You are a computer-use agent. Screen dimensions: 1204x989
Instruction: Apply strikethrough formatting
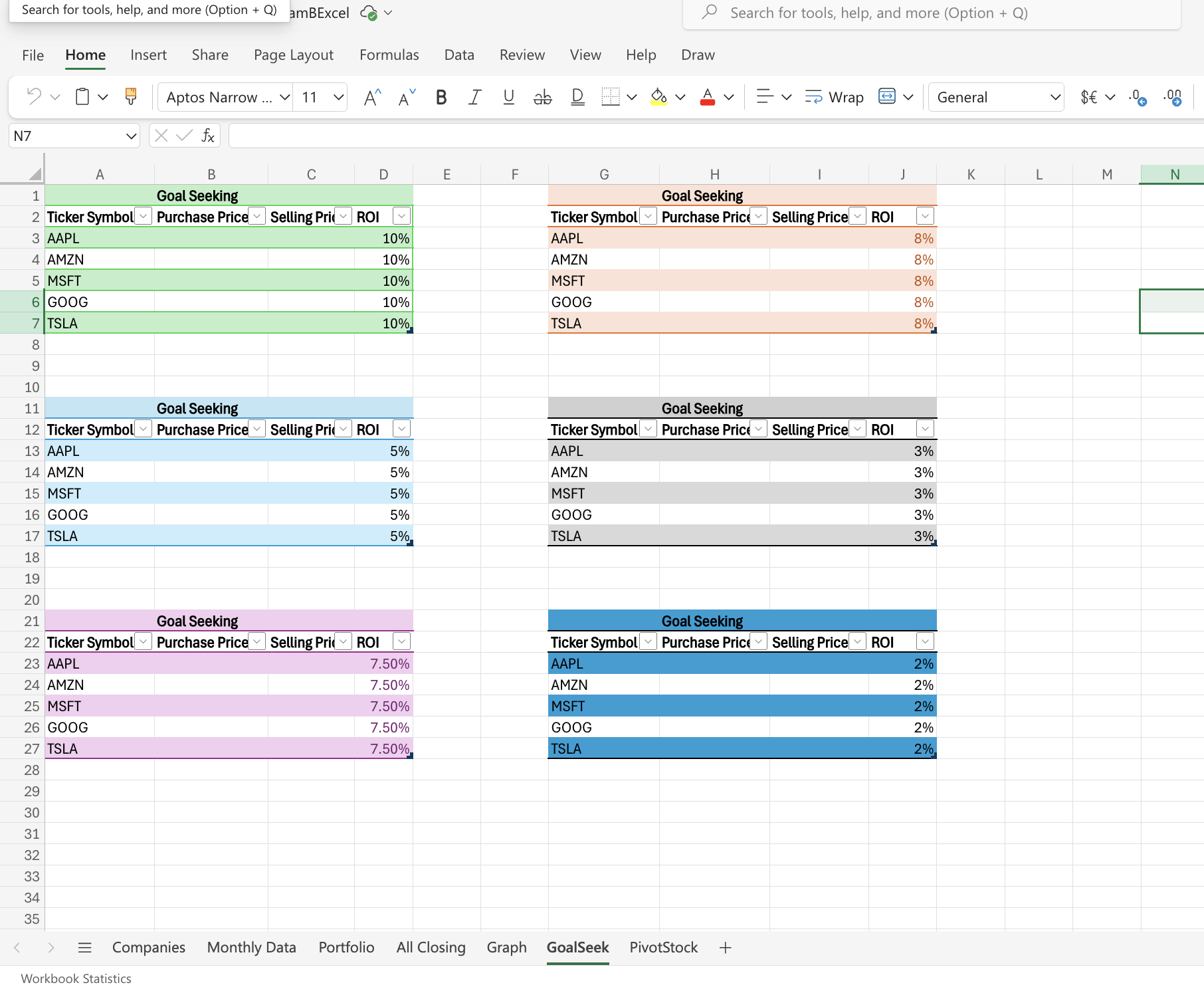point(542,97)
